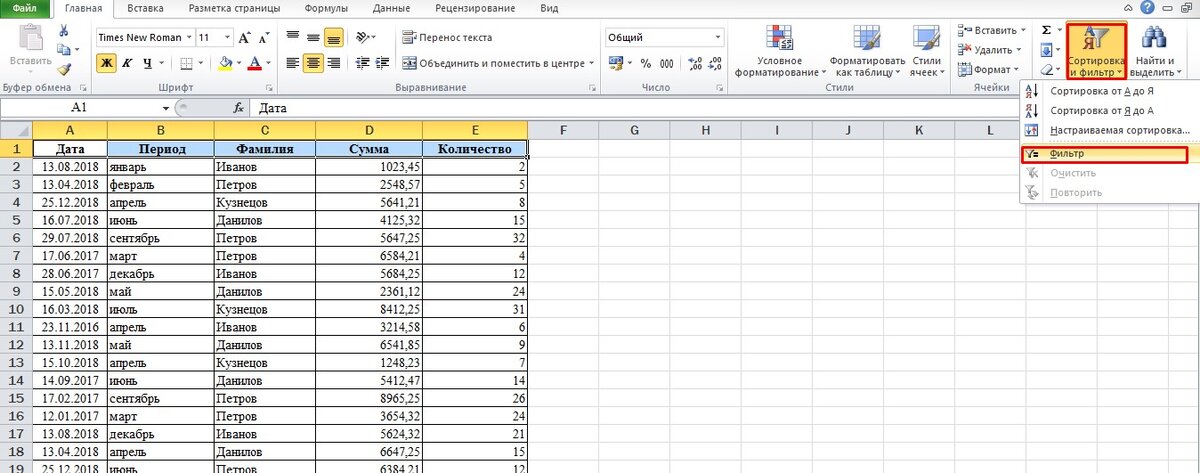Open the font size dropdown
Screen dimensions: 1200x473
[226, 37]
